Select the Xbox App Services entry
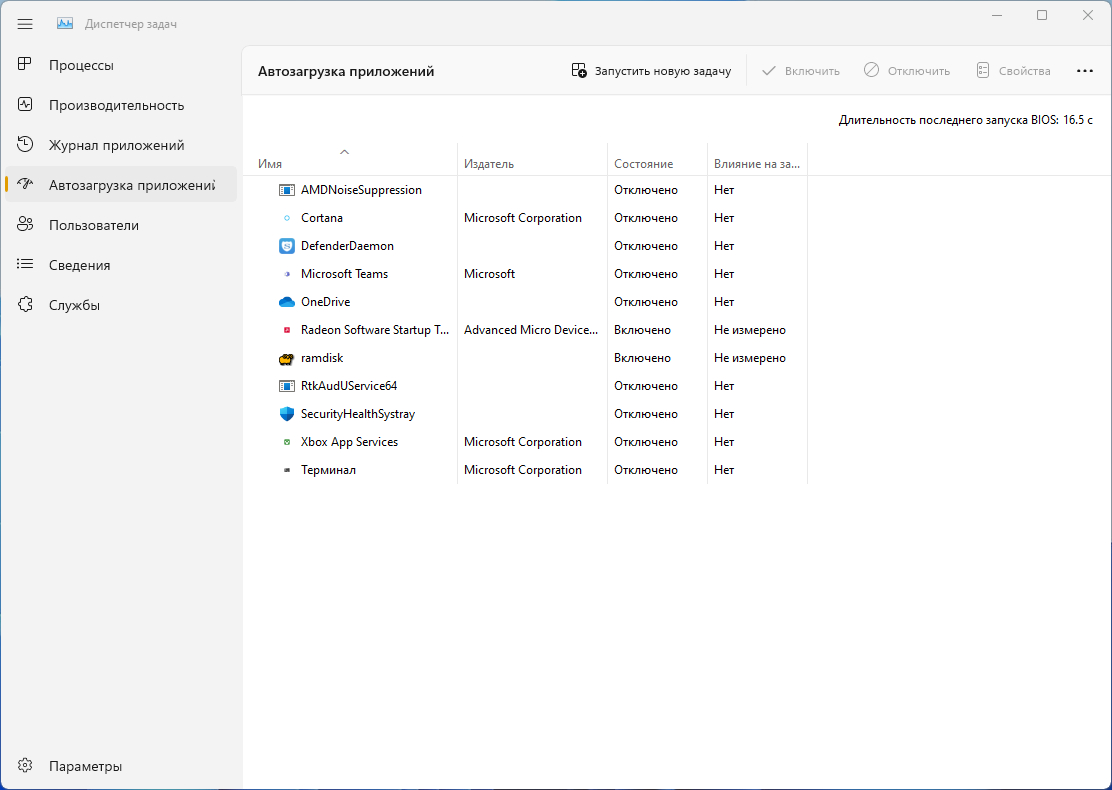Viewport: 1112px width, 790px height. tap(350, 442)
